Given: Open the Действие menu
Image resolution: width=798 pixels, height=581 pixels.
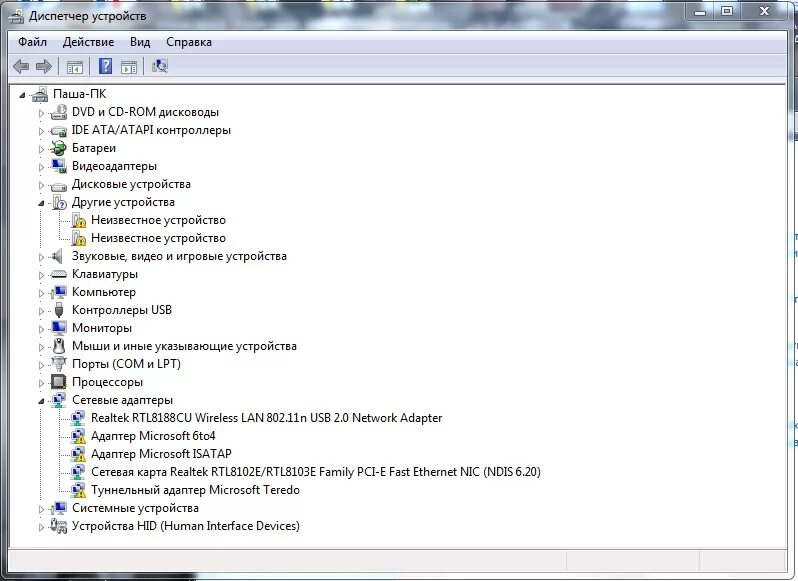Looking at the screenshot, I should pyautogui.click(x=88, y=42).
